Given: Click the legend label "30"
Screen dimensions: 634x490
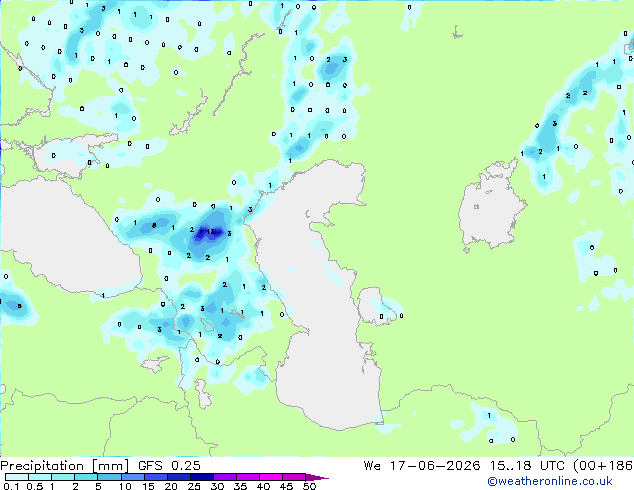Looking at the screenshot, I should 217,486.
